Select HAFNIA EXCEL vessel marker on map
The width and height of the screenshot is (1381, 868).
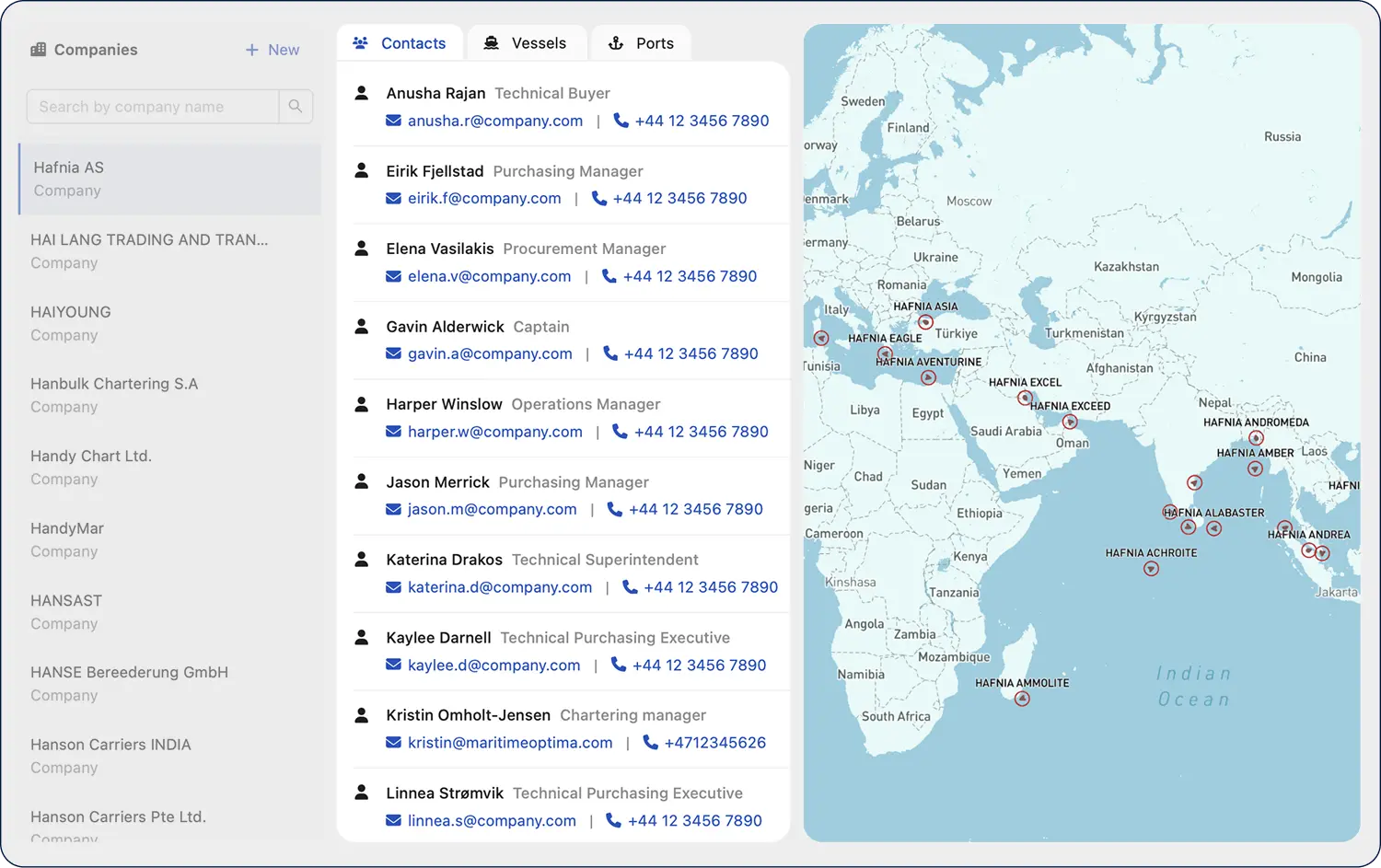[x=1024, y=398]
